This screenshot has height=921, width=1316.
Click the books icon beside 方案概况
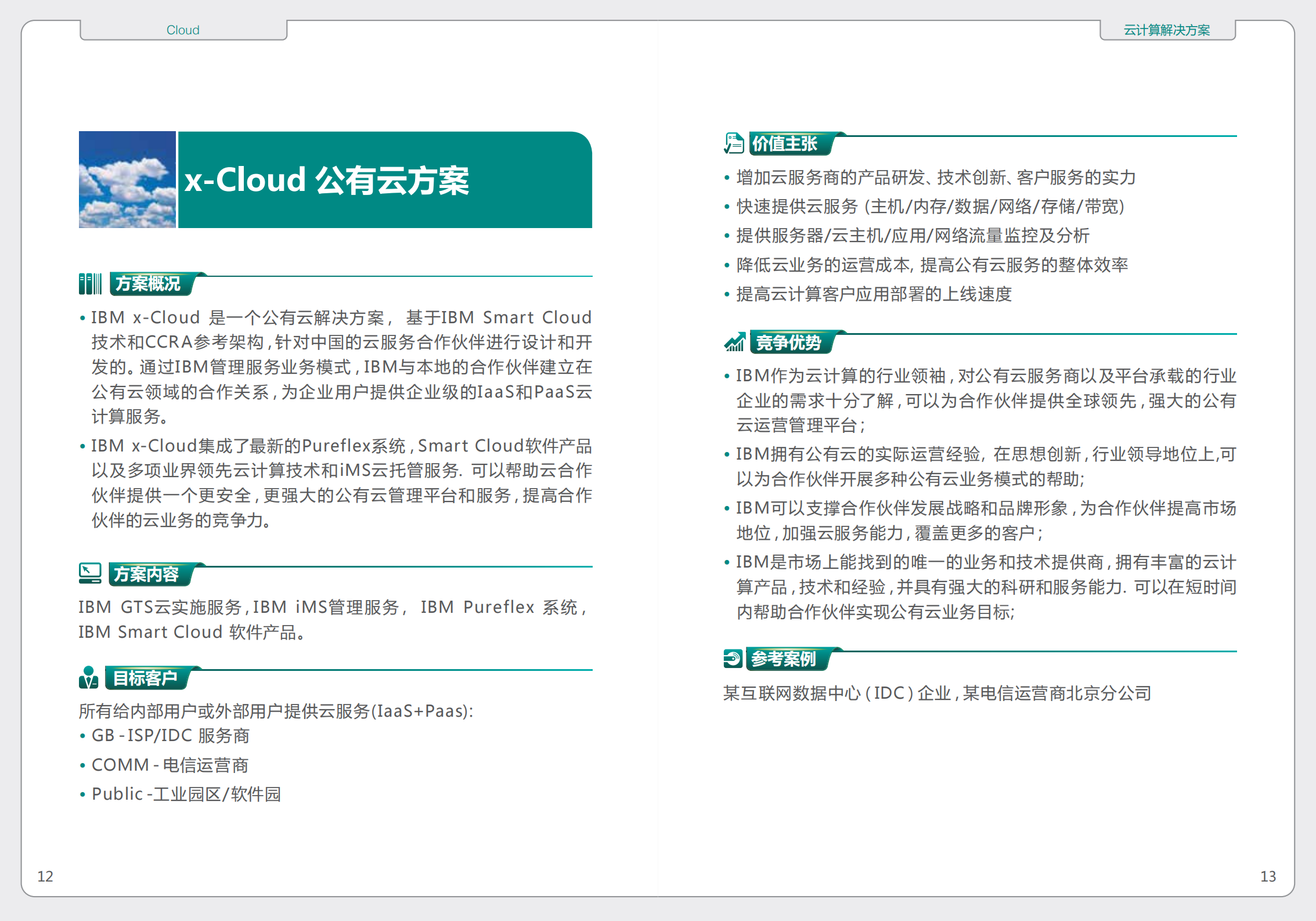tap(90, 284)
